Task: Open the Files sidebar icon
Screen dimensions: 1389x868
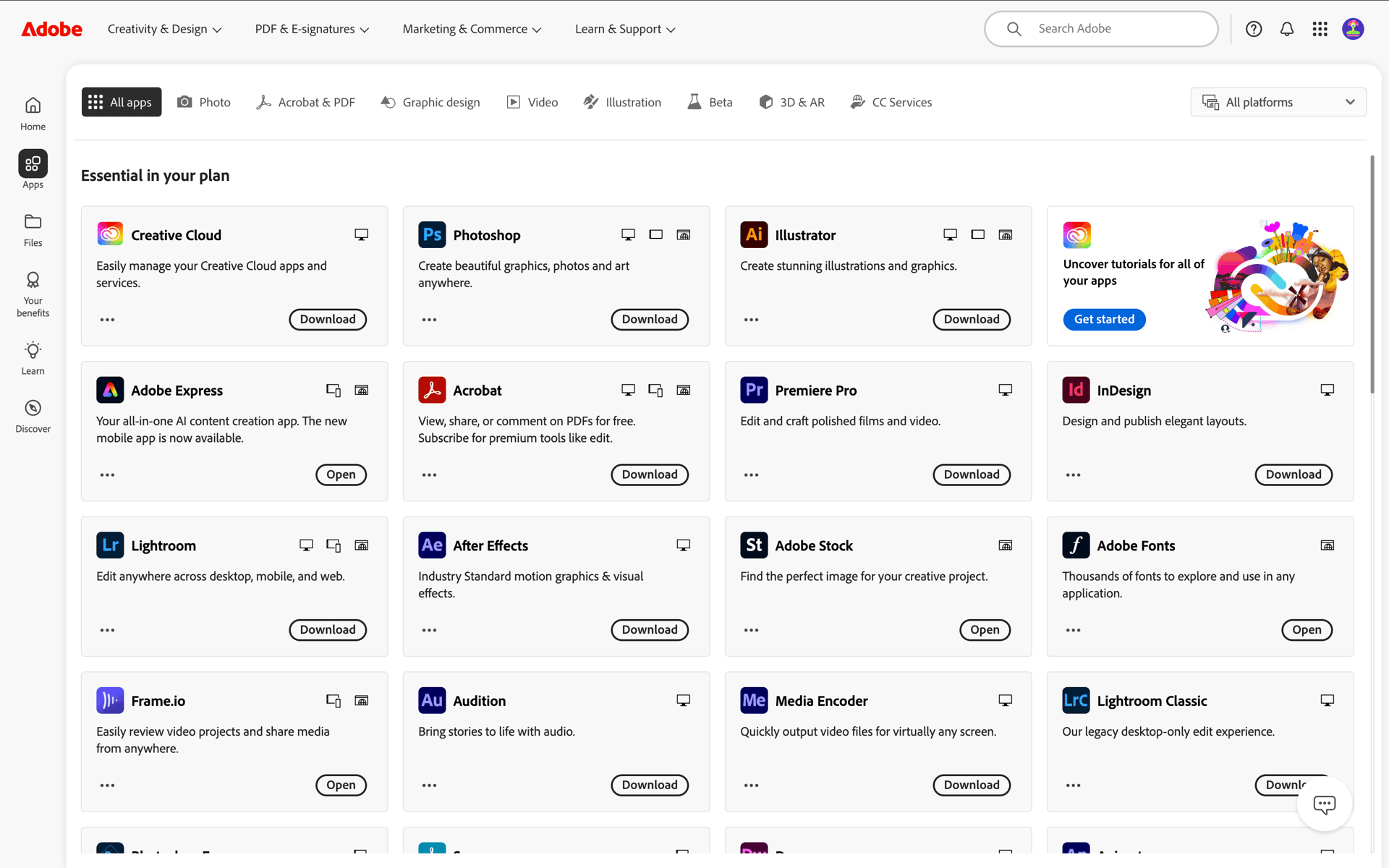Action: pos(33,230)
